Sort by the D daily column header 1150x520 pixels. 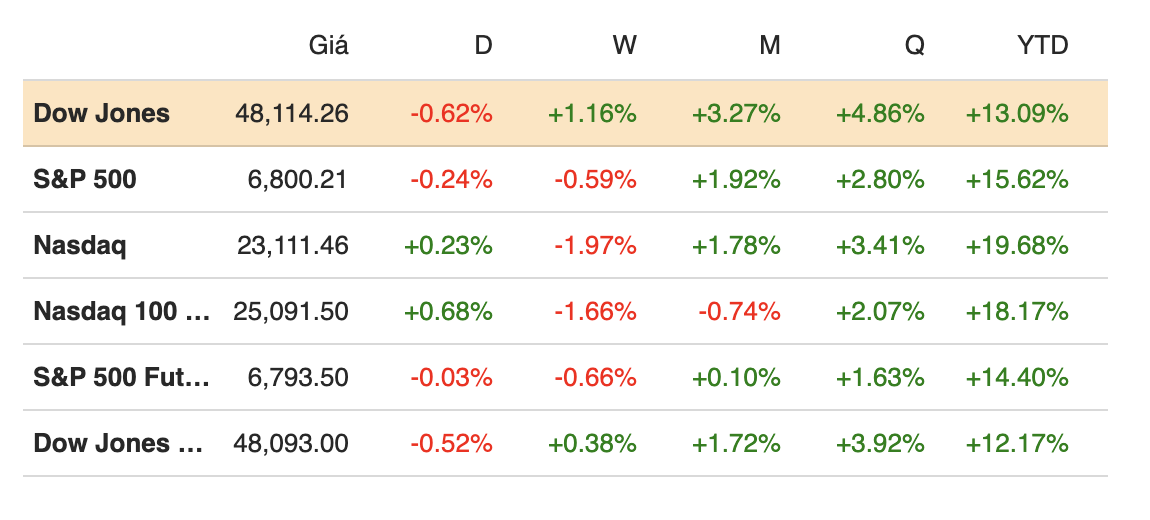(x=483, y=45)
